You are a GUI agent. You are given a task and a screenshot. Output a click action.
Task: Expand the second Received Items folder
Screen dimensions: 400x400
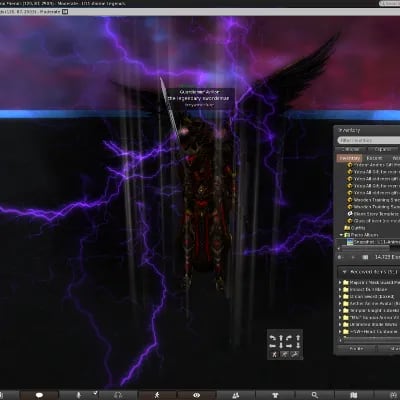coord(340,289)
